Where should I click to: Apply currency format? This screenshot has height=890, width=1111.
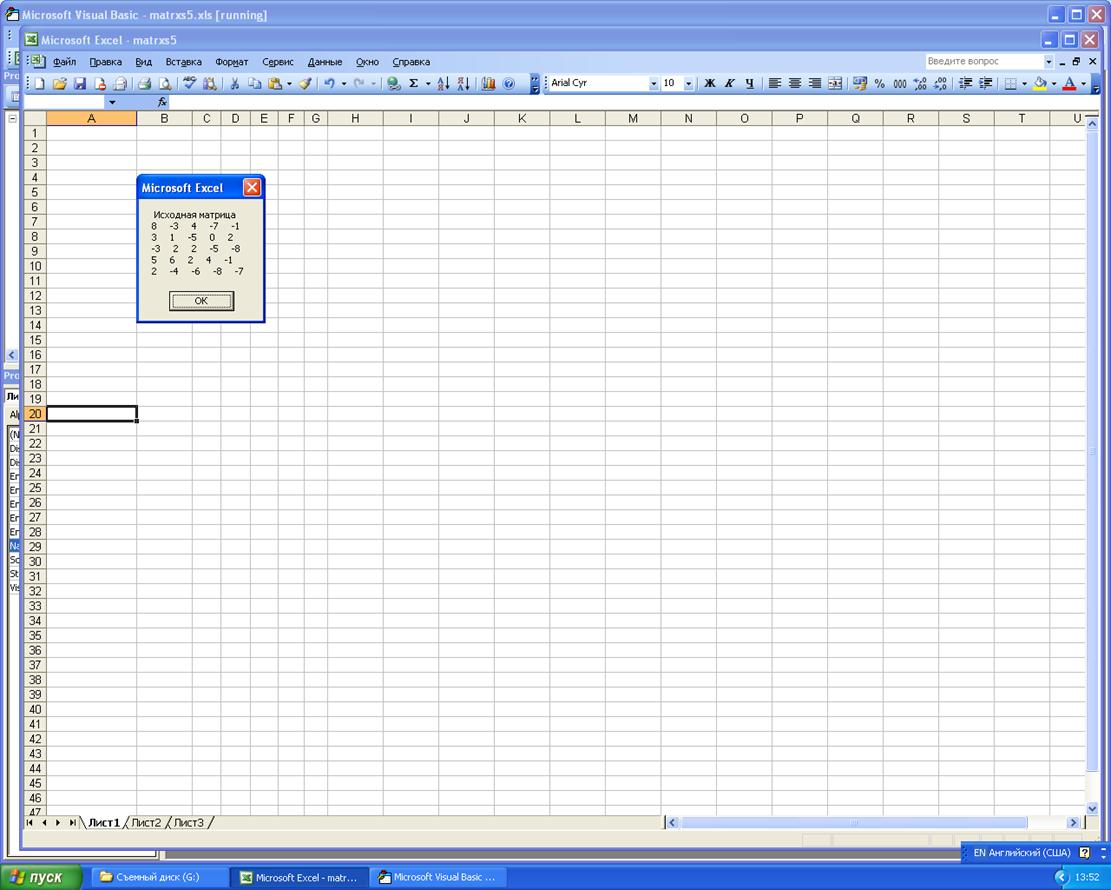(859, 84)
